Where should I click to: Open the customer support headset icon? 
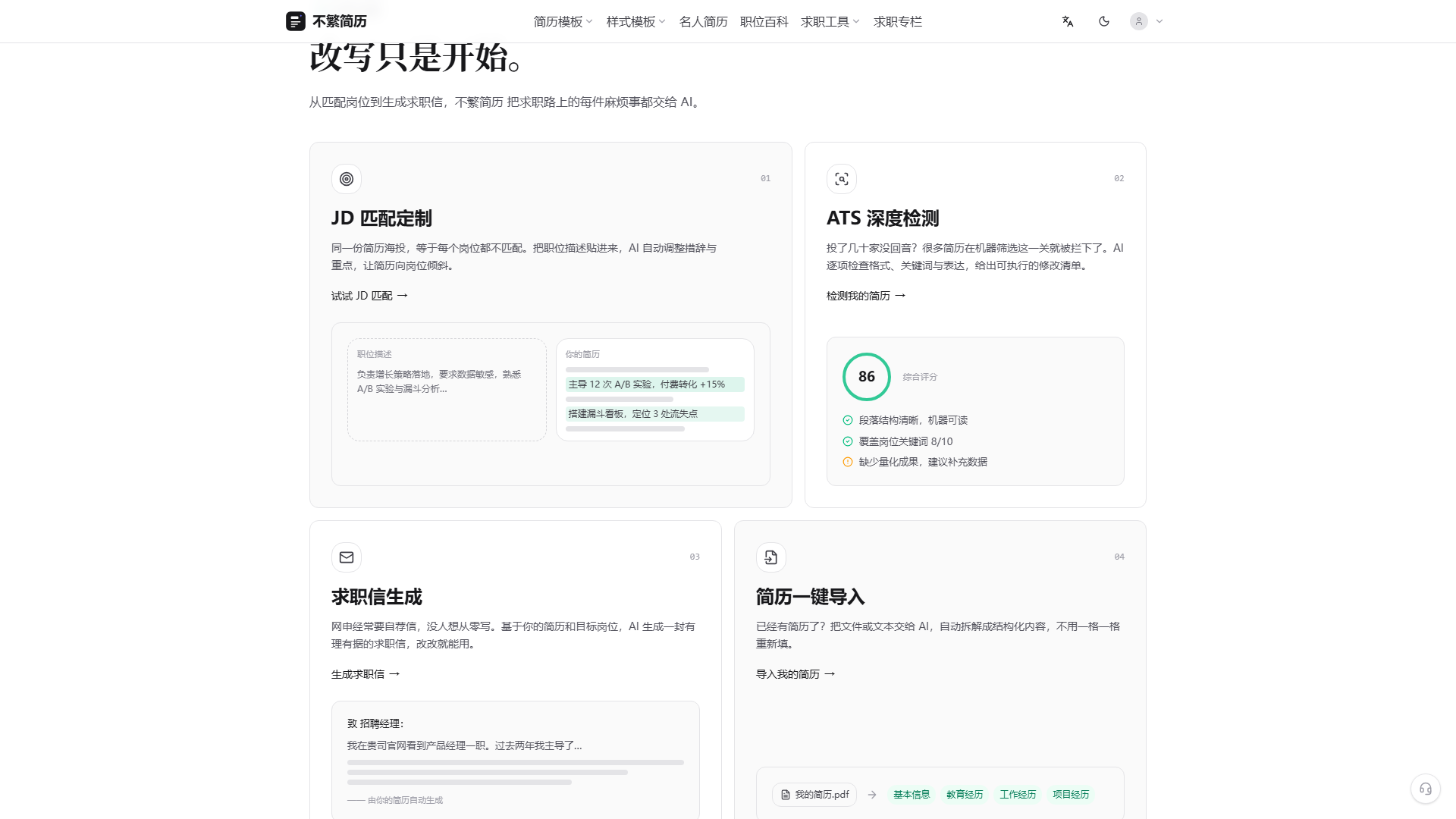tap(1426, 789)
